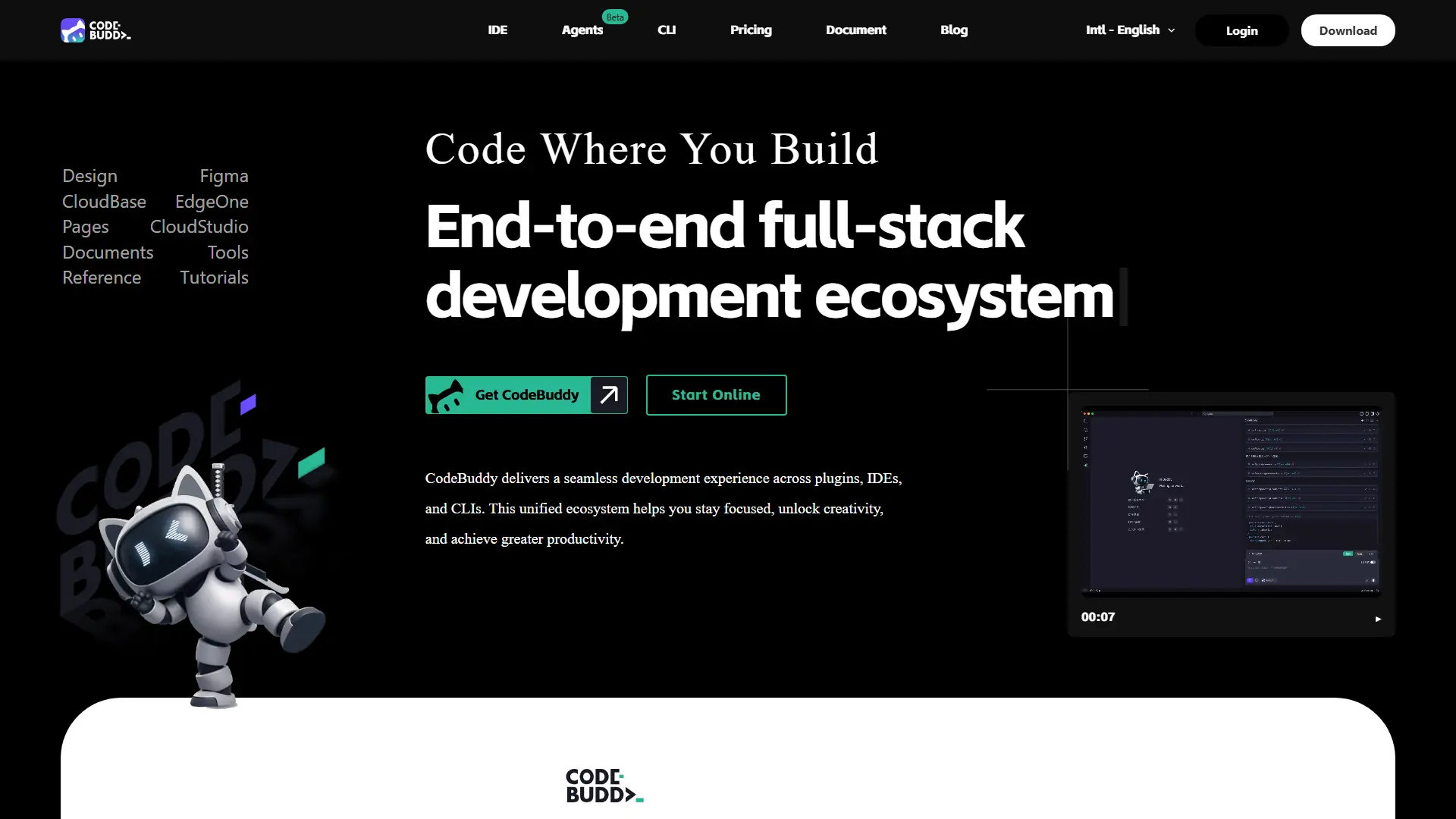Go to the Pricing page
Image resolution: width=1456 pixels, height=819 pixels.
coord(751,30)
